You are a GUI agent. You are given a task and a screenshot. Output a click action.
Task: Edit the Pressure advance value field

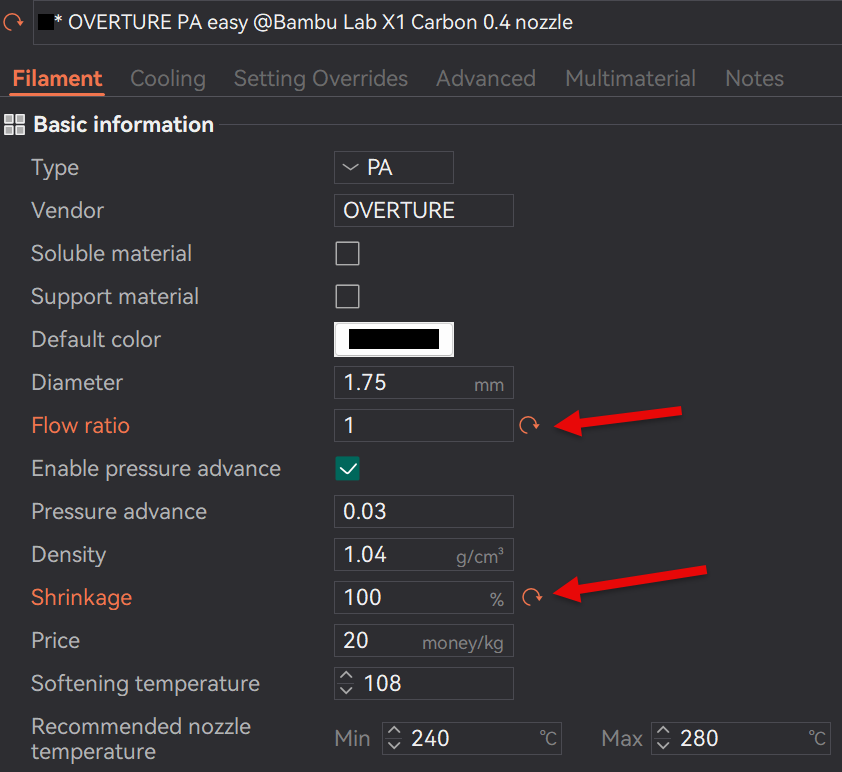click(x=423, y=512)
